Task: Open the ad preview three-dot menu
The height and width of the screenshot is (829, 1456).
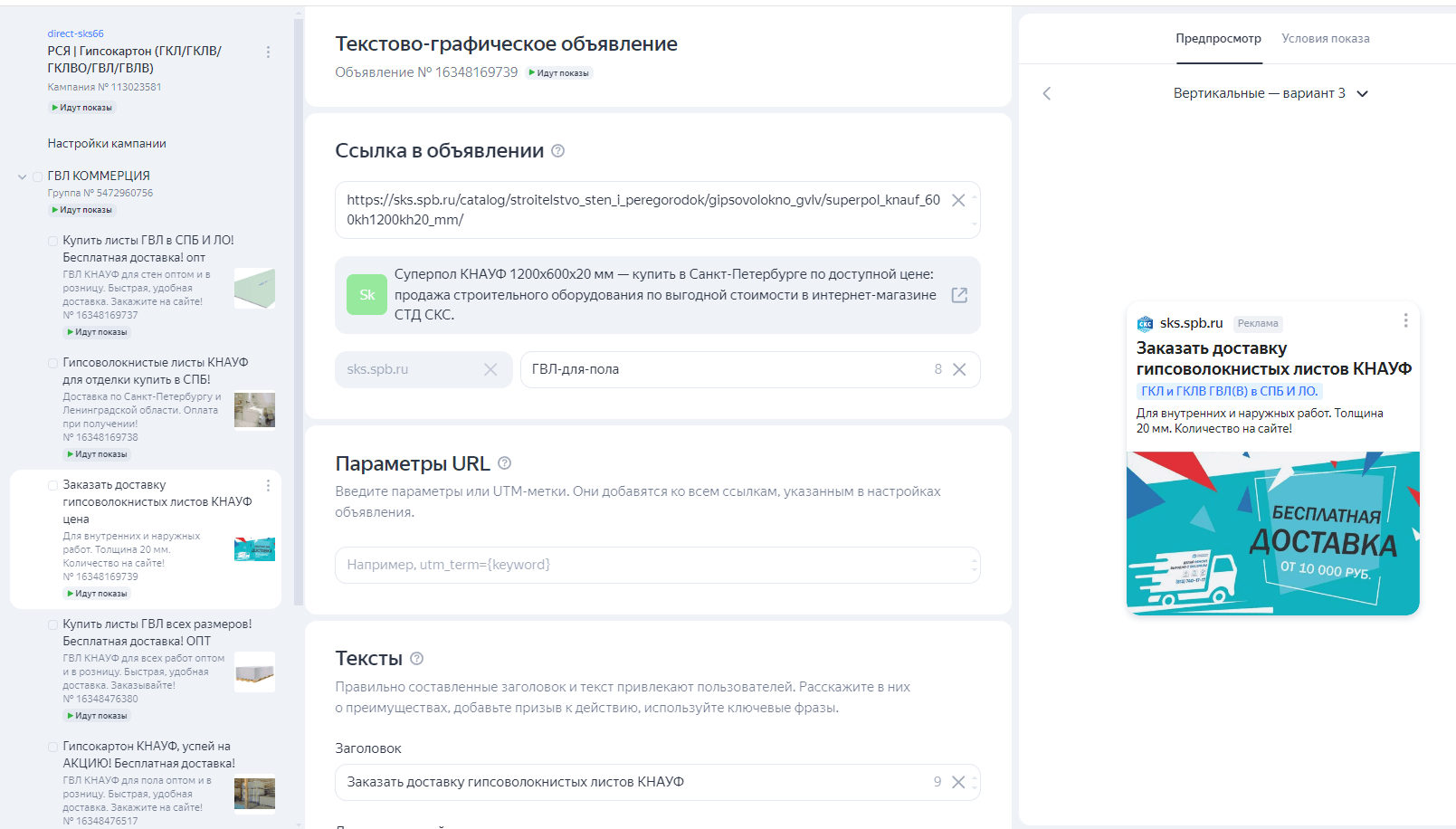Action: pos(1405,320)
